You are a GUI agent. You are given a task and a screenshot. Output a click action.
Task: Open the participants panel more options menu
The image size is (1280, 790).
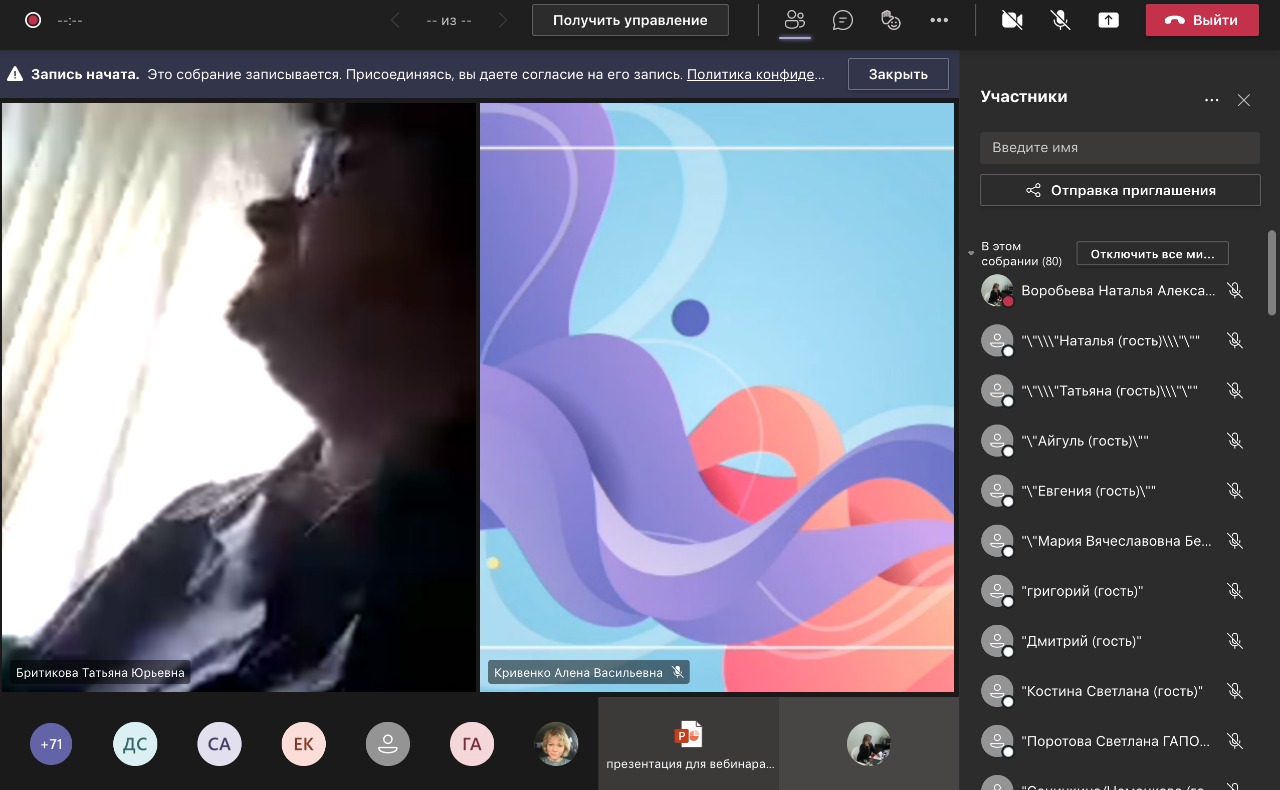pos(1212,100)
